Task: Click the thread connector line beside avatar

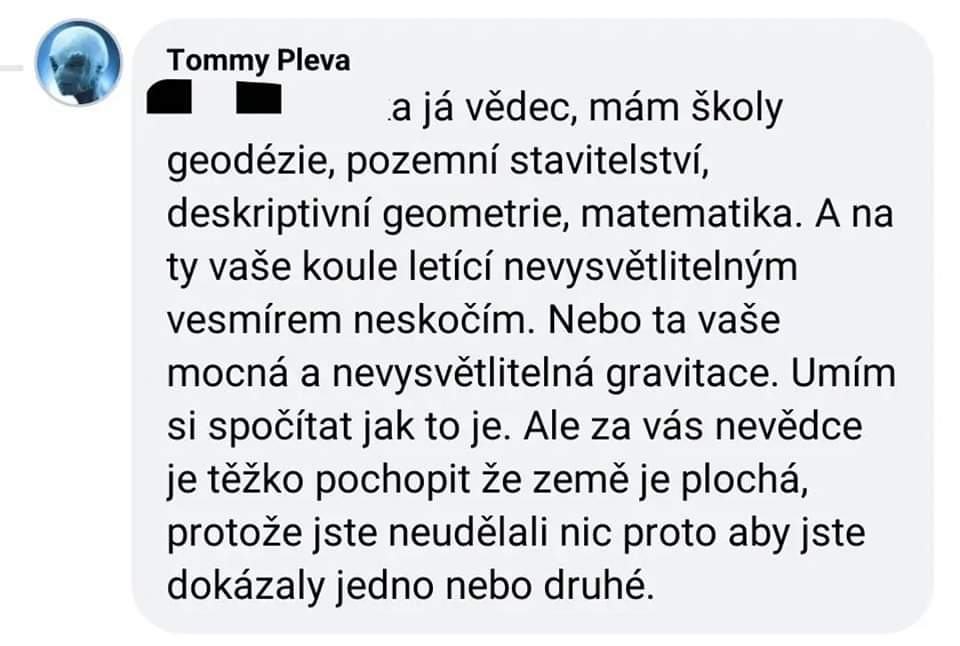Action: click(18, 67)
